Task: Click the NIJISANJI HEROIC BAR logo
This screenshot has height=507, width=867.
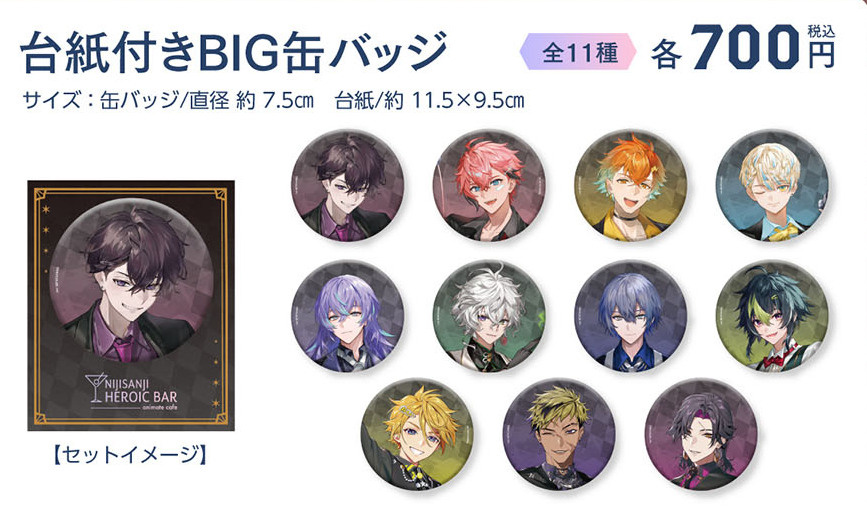Action: click(132, 391)
